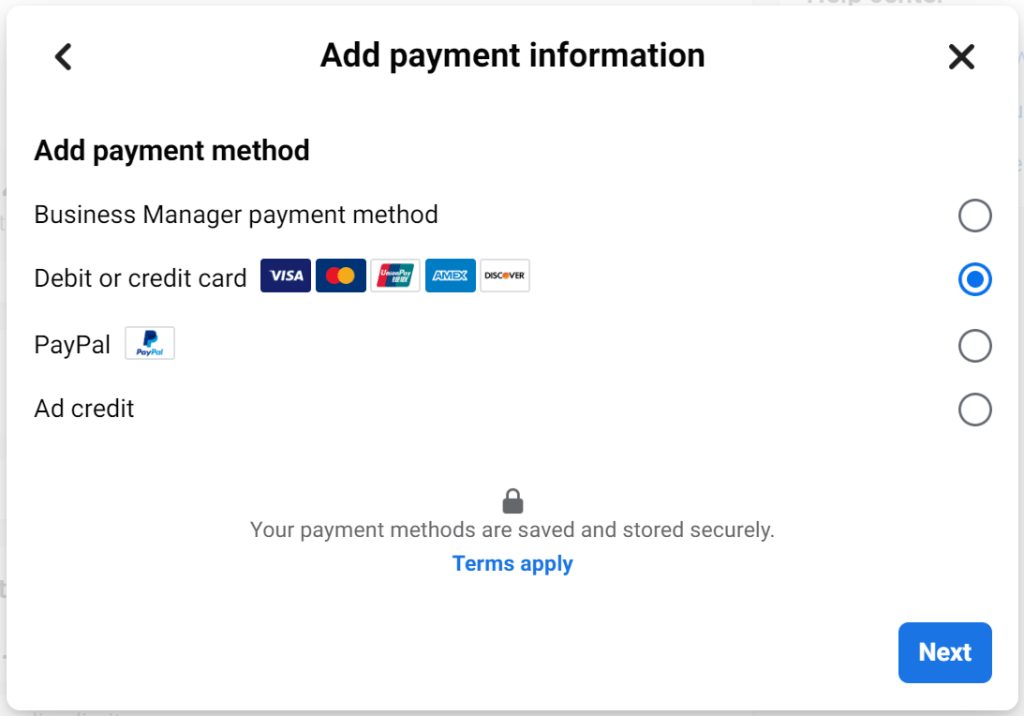Click the lock security icon
Viewport: 1024px width, 716px height.
(x=512, y=500)
